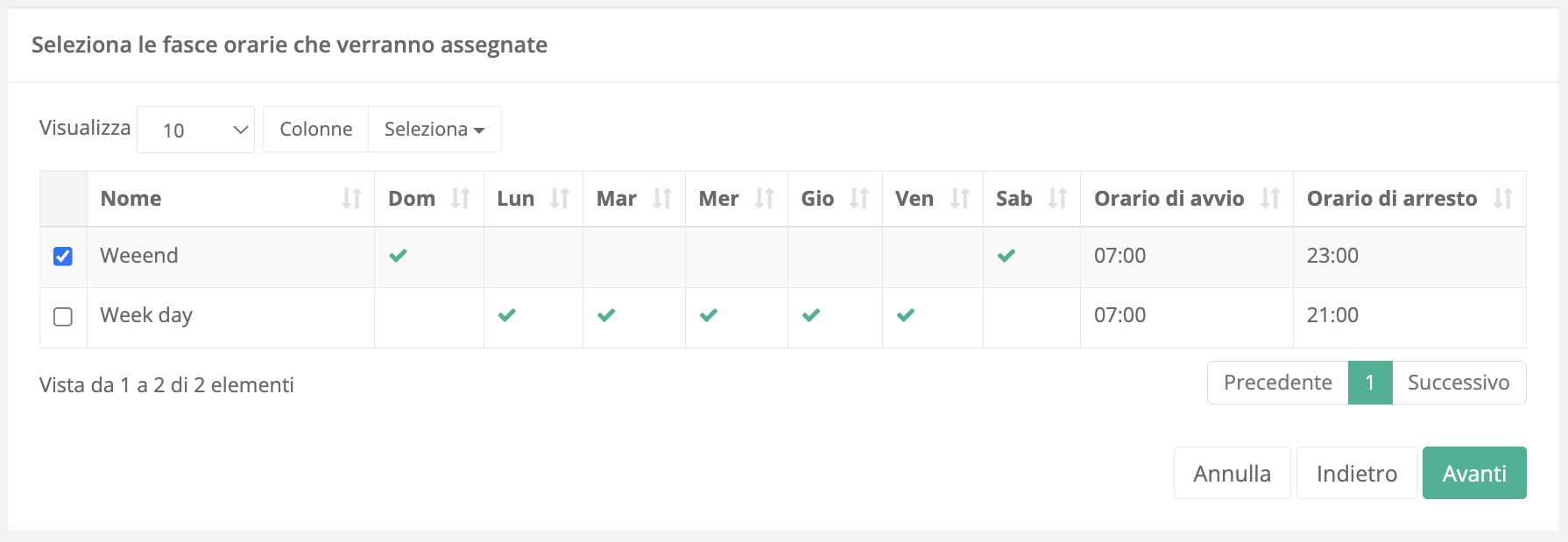Expand the Seleziona dropdown menu

tap(434, 130)
